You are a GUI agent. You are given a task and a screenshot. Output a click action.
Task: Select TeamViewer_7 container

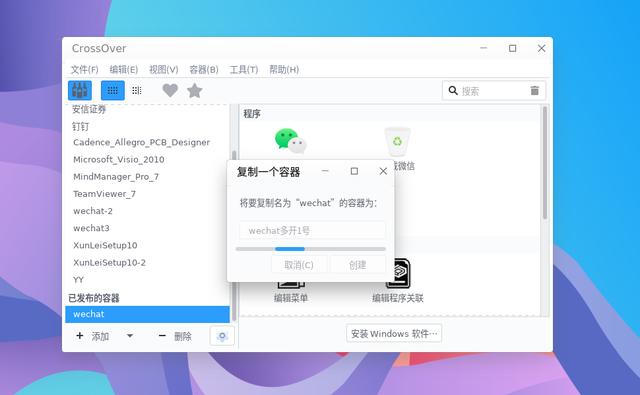click(104, 194)
